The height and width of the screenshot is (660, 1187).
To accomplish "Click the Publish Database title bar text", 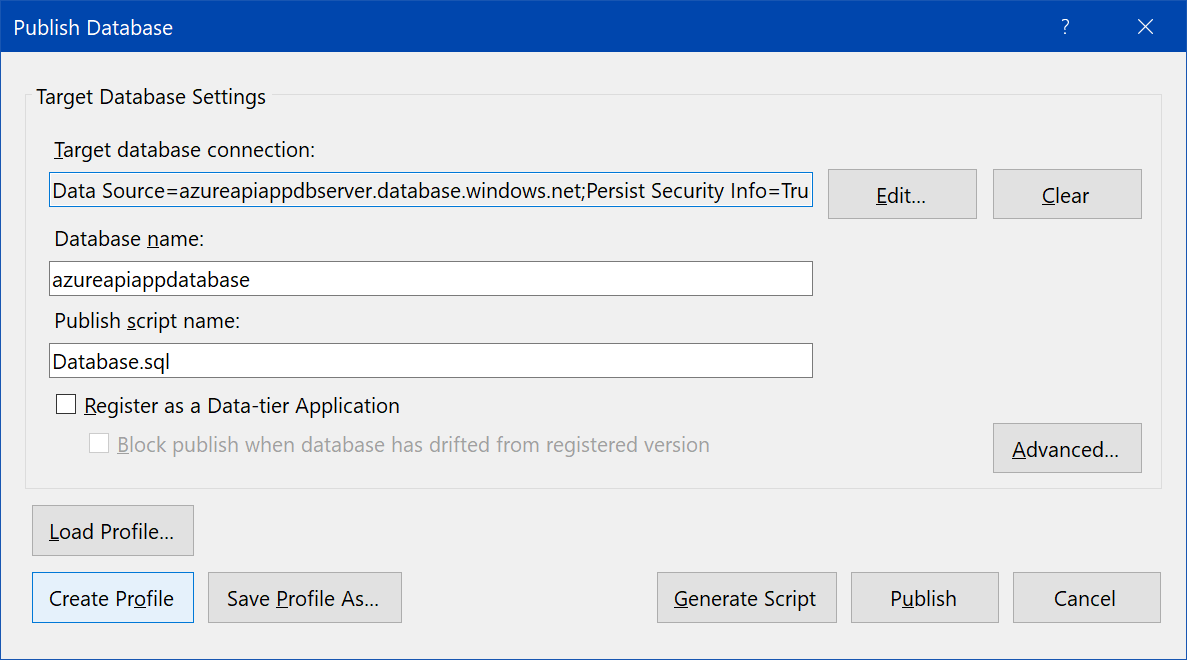I will [x=93, y=28].
